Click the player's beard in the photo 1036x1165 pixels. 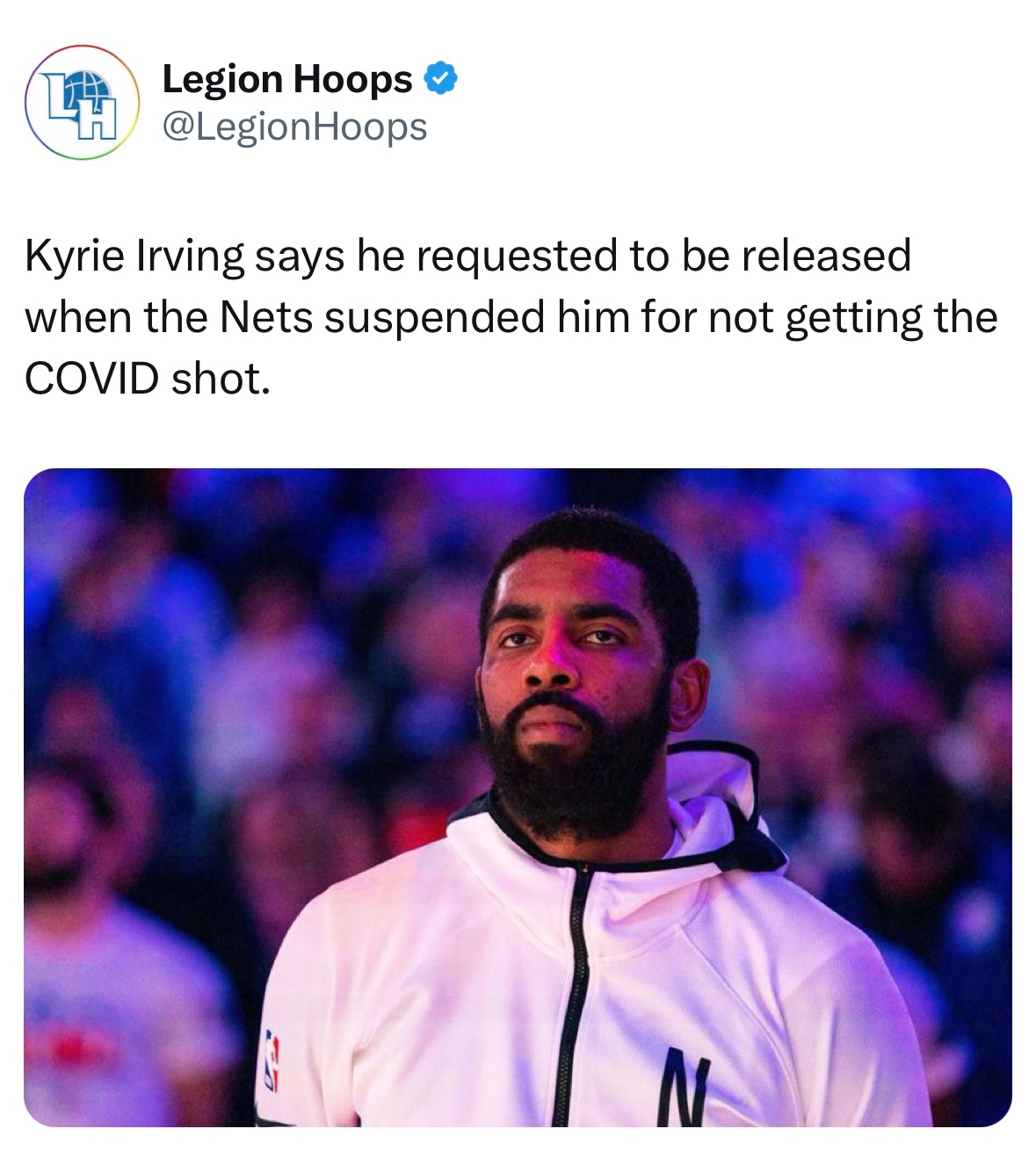[x=571, y=773]
